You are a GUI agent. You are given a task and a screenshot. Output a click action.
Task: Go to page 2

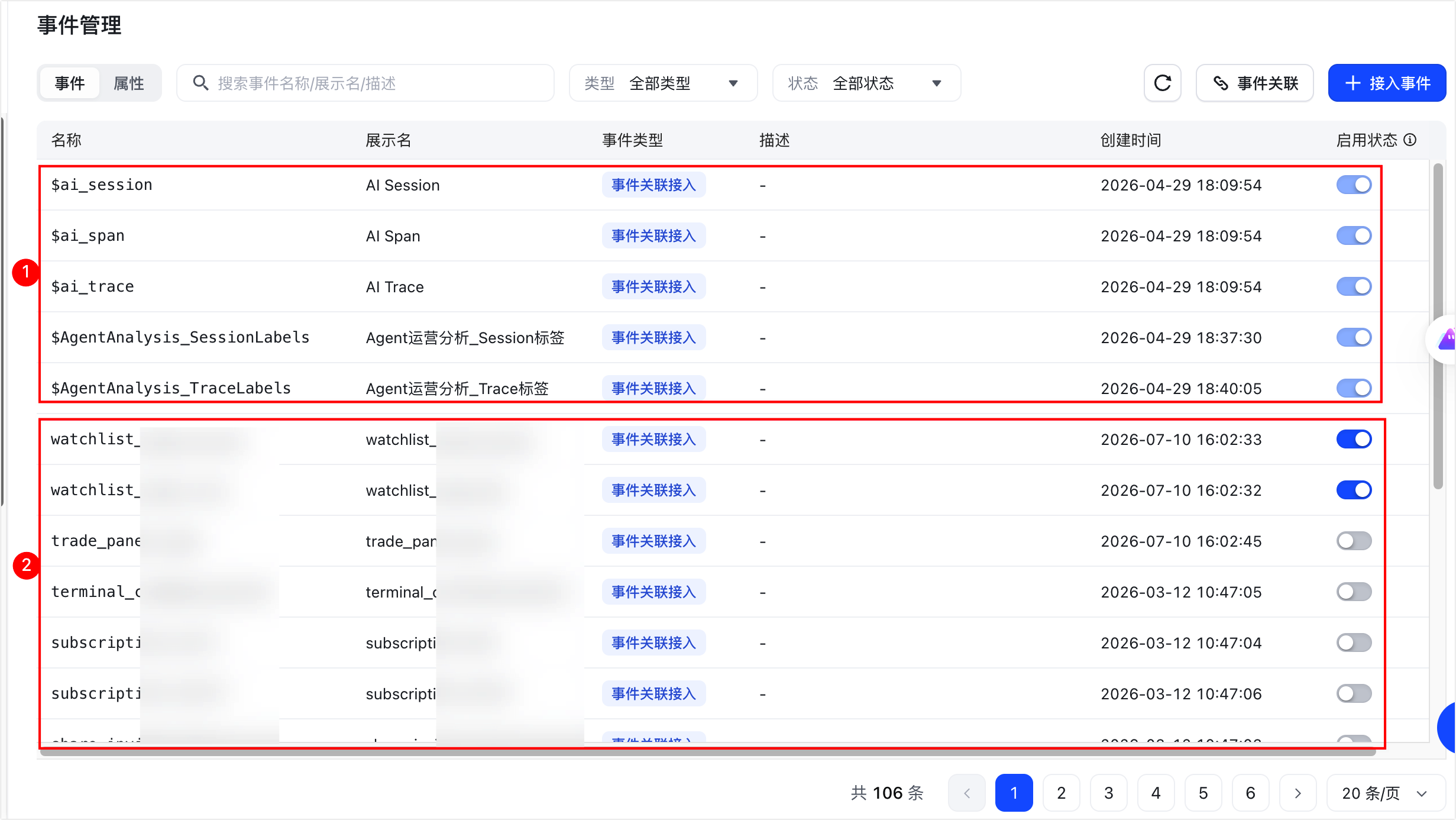pyautogui.click(x=1061, y=793)
